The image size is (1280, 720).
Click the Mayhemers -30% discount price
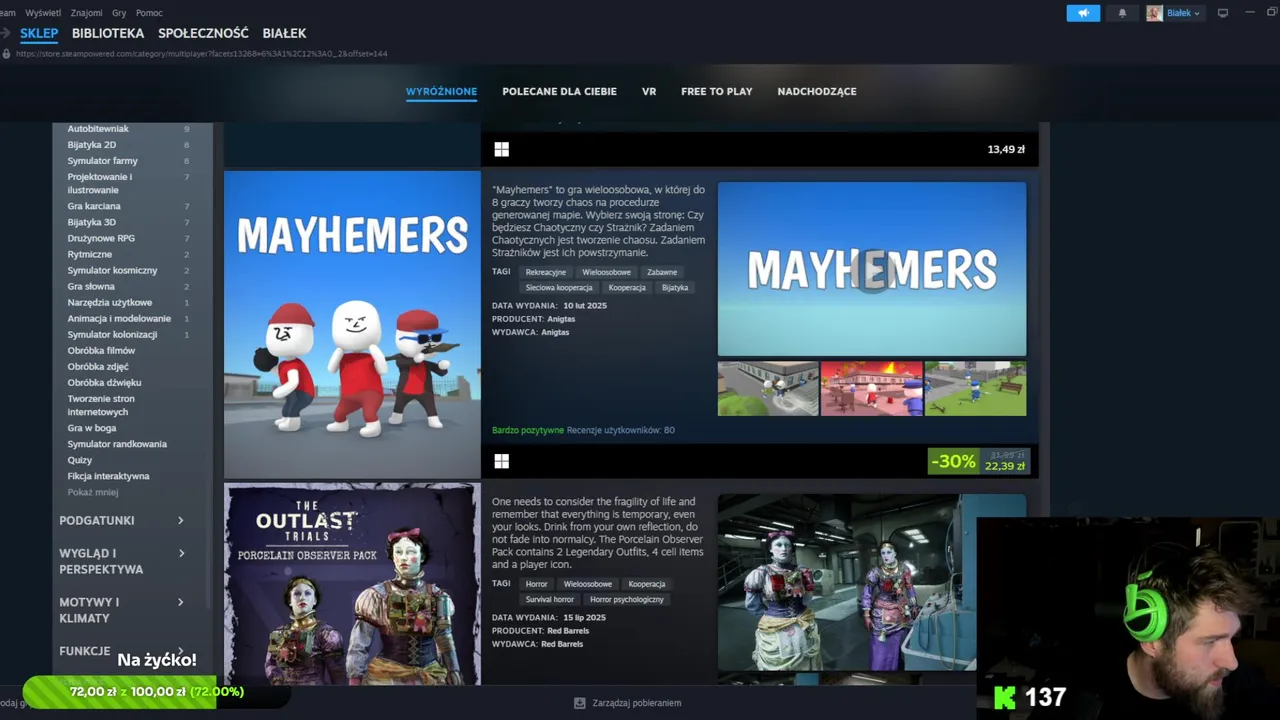coord(978,461)
